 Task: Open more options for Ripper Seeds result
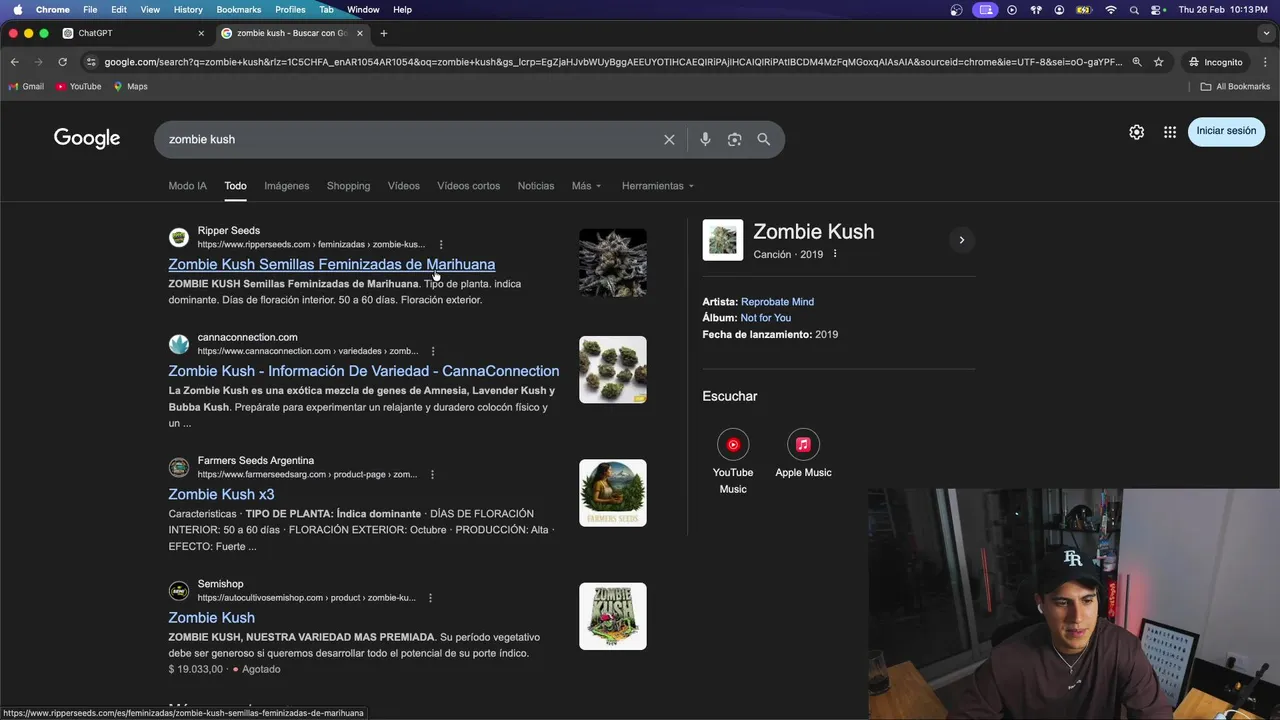pos(441,244)
